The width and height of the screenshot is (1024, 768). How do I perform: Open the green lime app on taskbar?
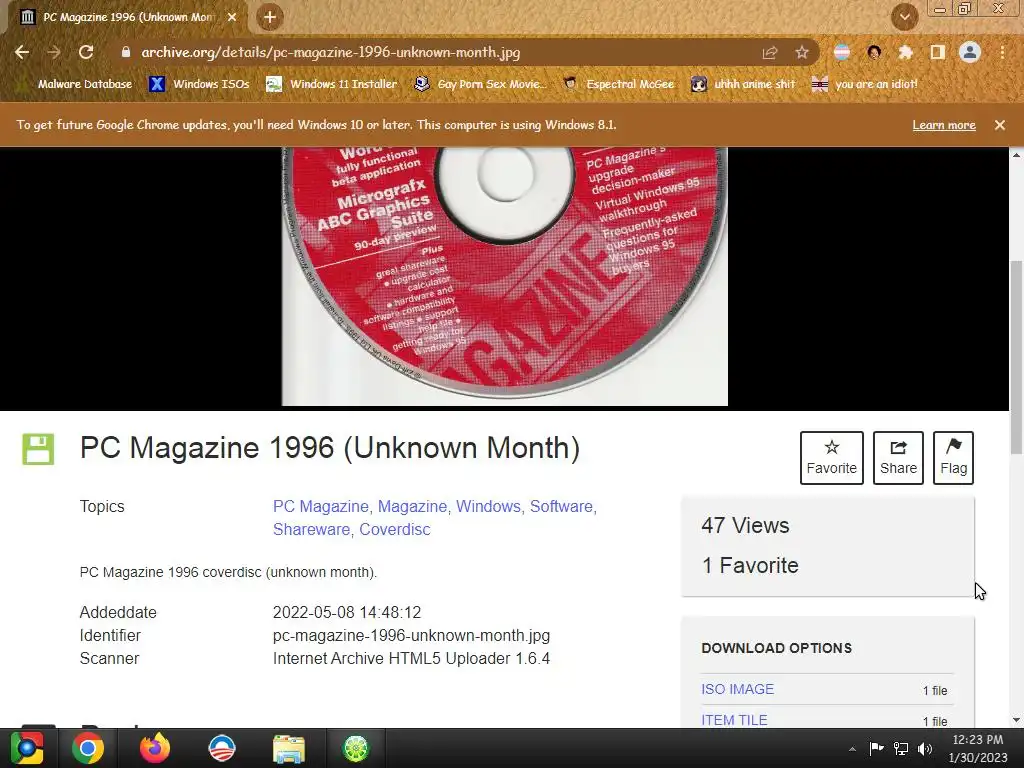pos(356,748)
